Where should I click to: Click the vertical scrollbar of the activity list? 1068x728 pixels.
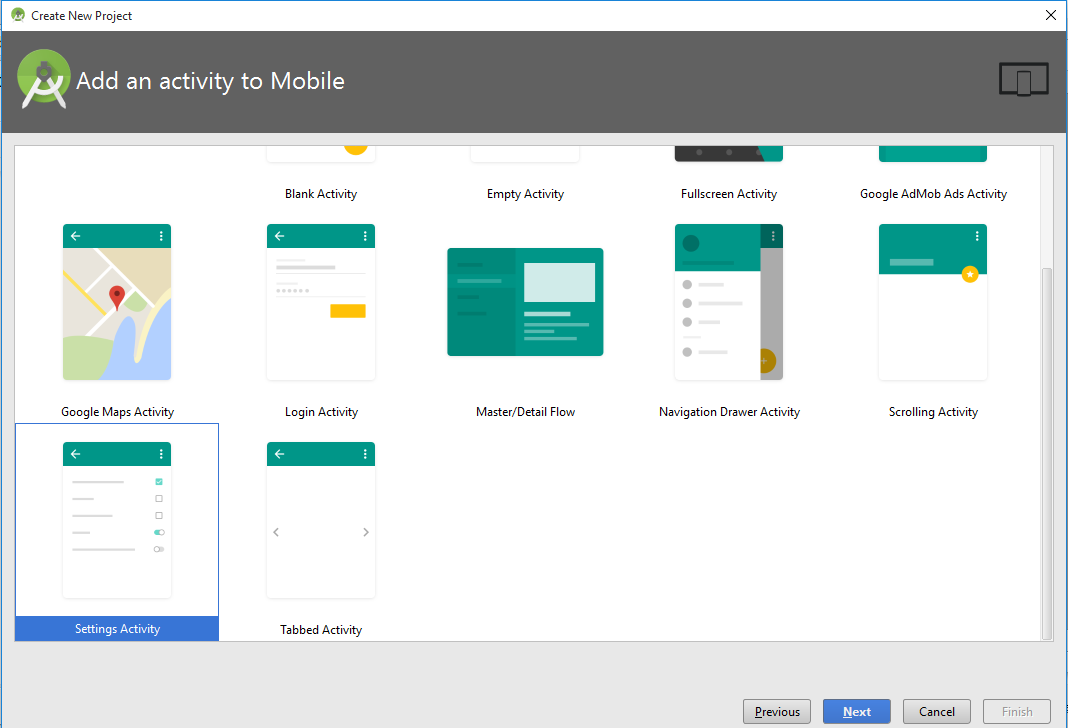pos(1047,453)
